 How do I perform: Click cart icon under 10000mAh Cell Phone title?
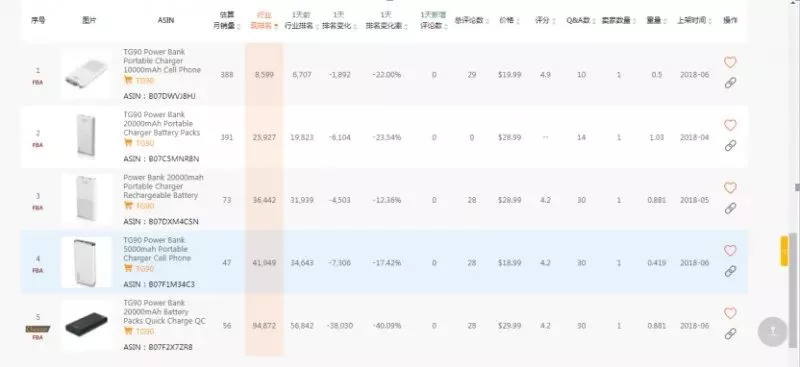click(x=128, y=80)
